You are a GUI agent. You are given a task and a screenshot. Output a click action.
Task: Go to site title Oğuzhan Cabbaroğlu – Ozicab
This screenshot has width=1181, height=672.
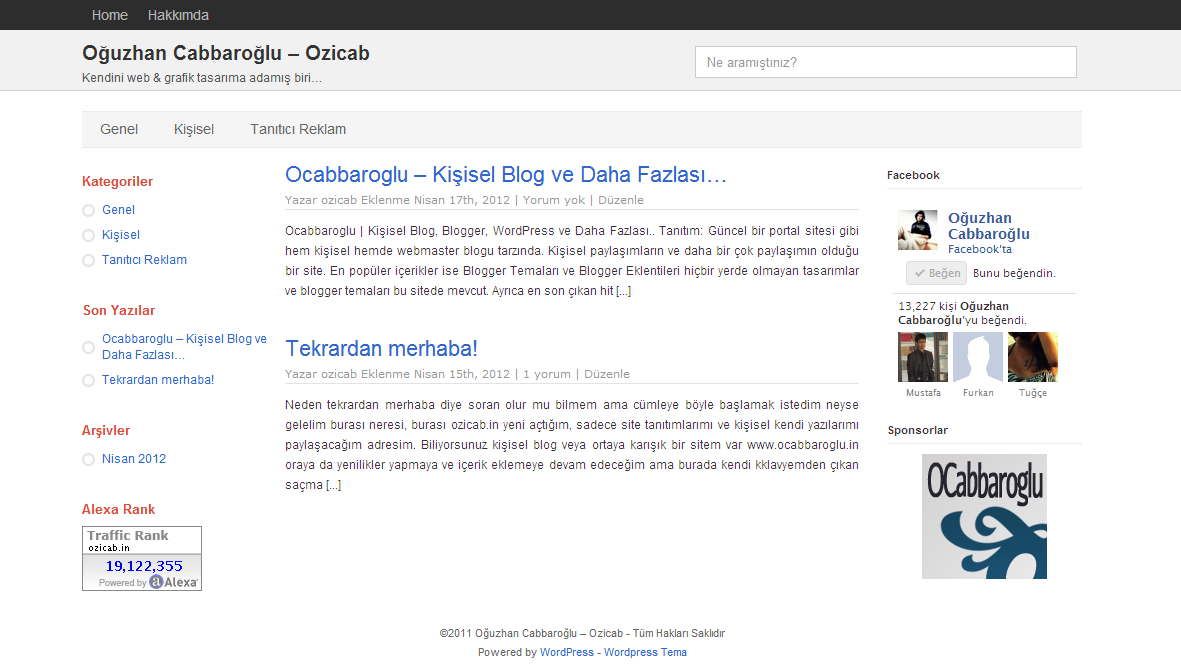click(226, 53)
